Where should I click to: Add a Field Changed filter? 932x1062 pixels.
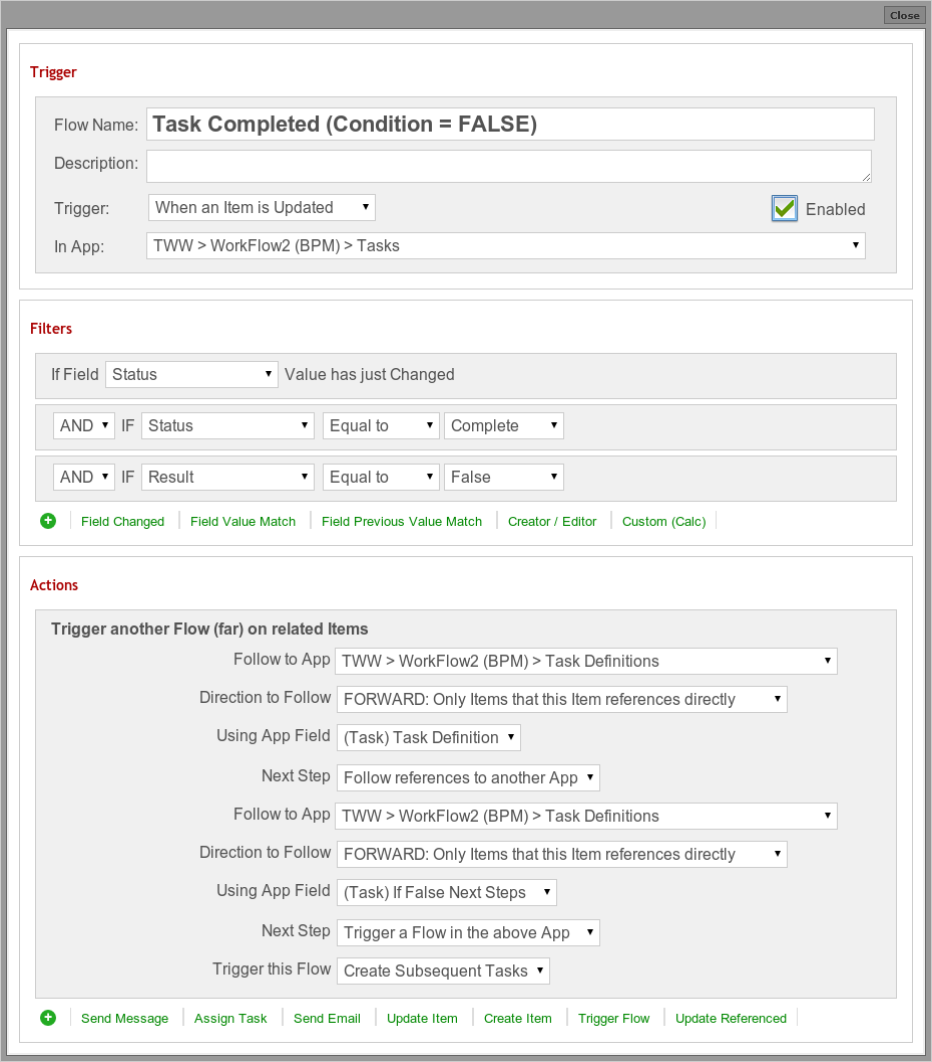[x=123, y=522]
